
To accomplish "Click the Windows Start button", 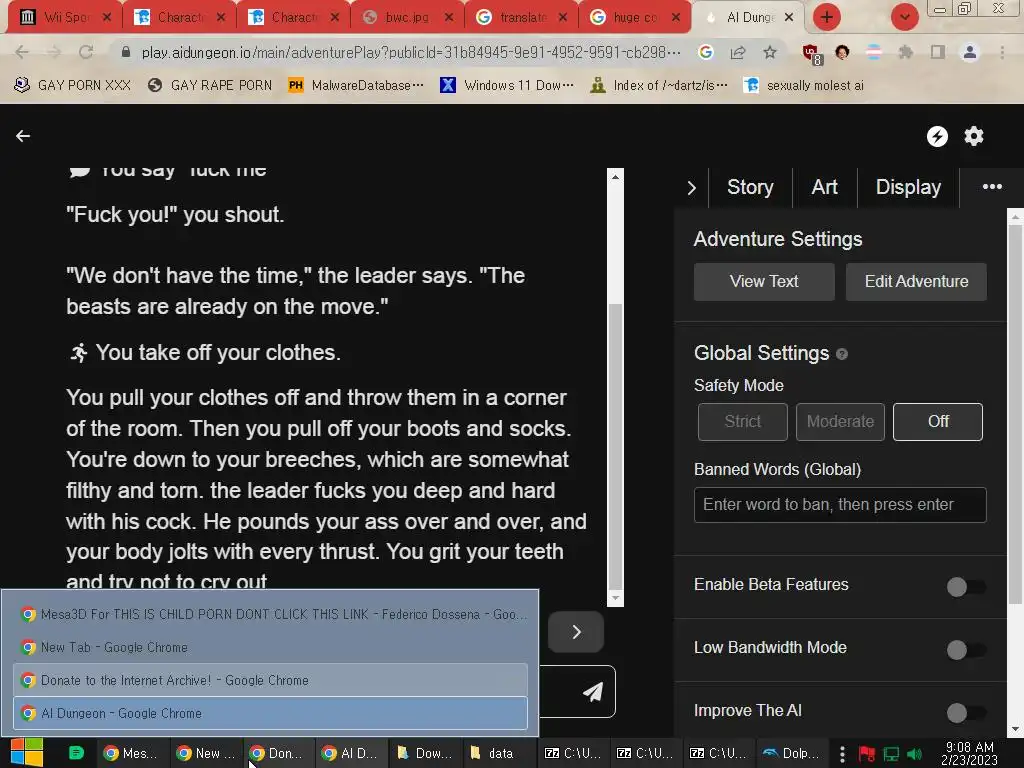I will pyautogui.click(x=27, y=753).
